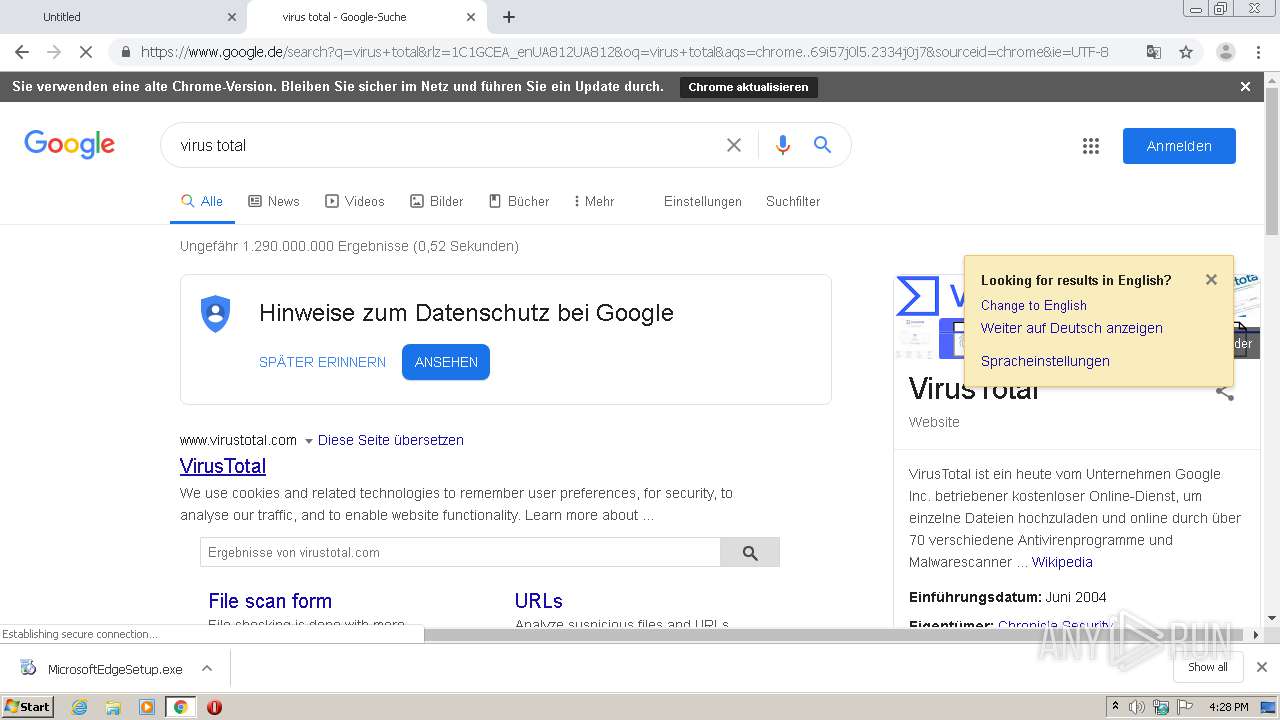Close the downloads bar
This screenshot has height=720, width=1280.
pos(1262,667)
